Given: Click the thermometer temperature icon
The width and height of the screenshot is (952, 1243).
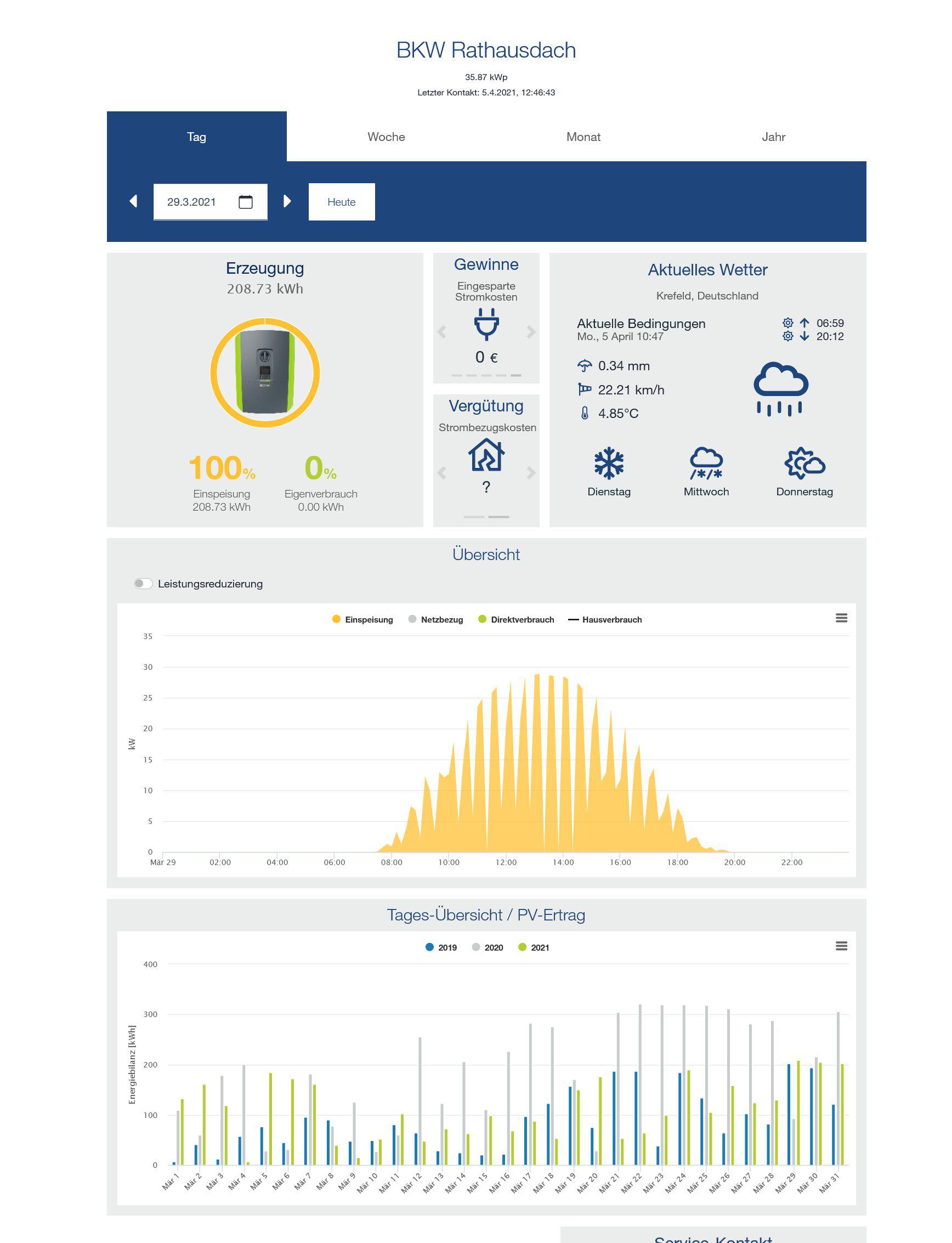Looking at the screenshot, I should (x=585, y=413).
